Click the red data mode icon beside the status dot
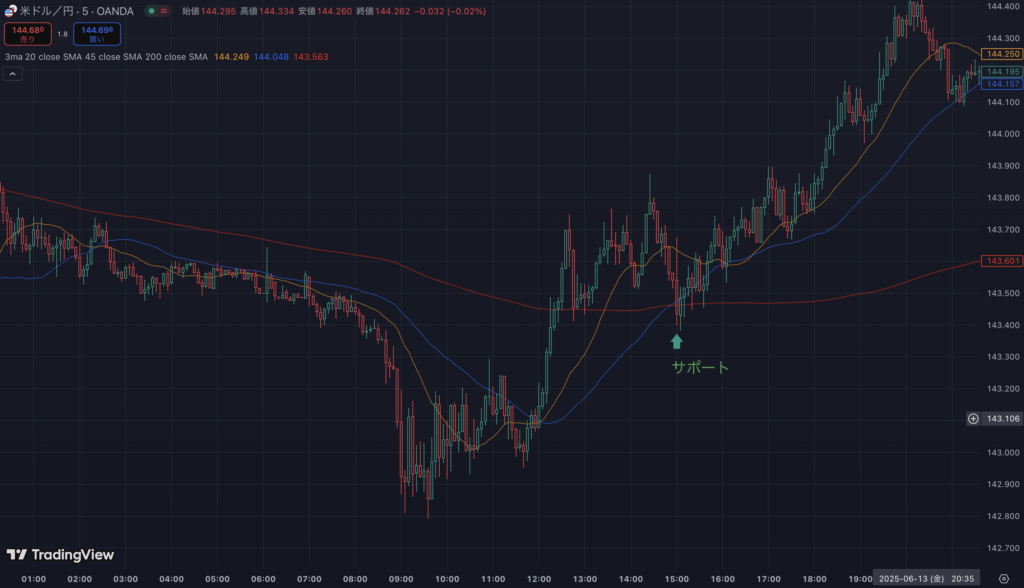This screenshot has height=588, width=1024. tap(164, 11)
